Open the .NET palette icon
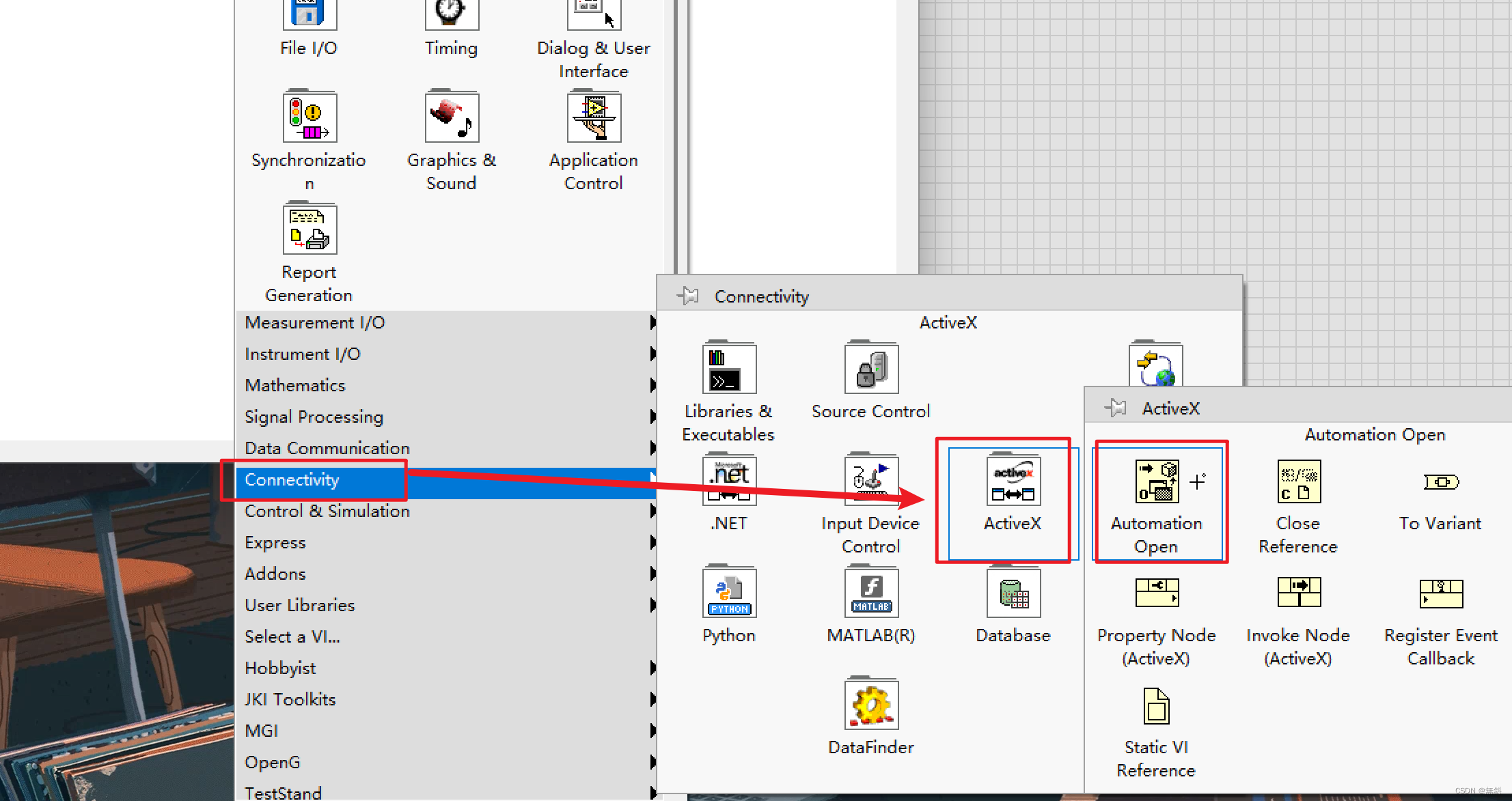The width and height of the screenshot is (1512, 801). tap(728, 480)
